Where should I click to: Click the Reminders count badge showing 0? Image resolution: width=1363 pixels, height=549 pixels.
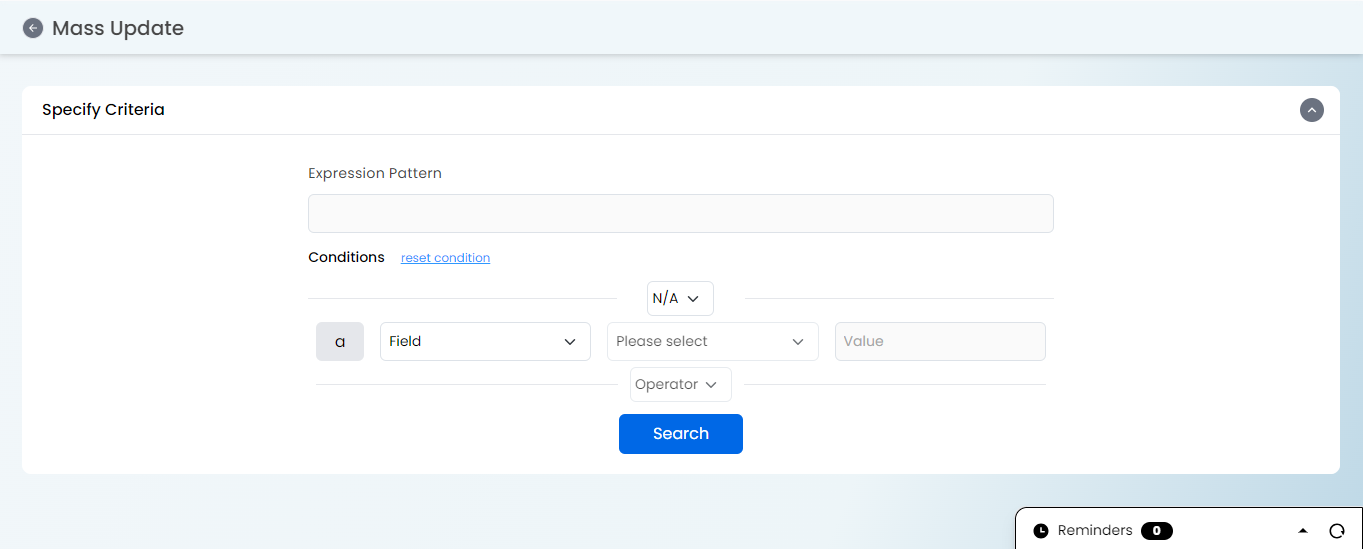click(x=1157, y=531)
